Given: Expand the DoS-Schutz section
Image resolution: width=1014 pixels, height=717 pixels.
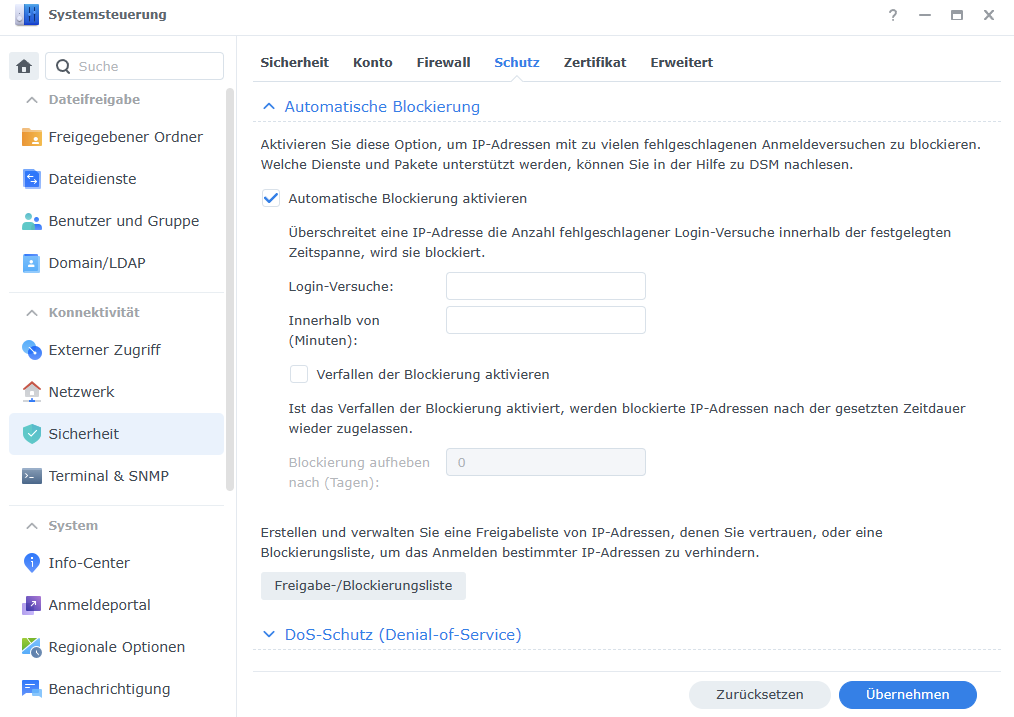Looking at the screenshot, I should point(268,635).
